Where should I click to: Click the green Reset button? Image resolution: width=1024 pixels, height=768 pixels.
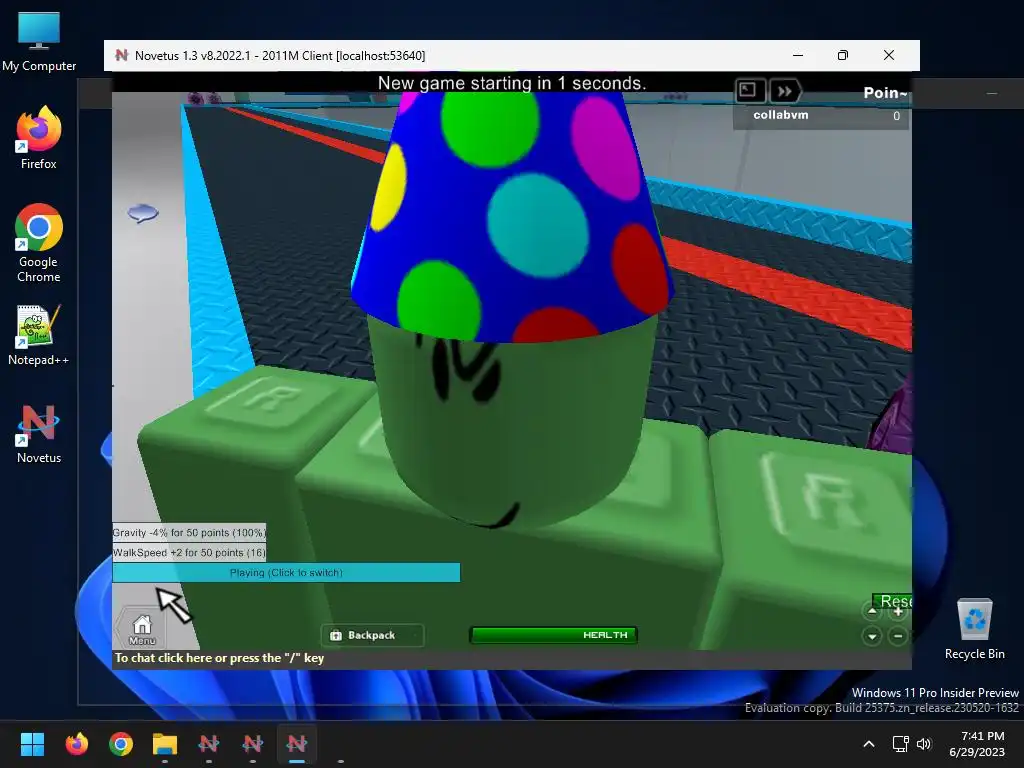pos(893,601)
